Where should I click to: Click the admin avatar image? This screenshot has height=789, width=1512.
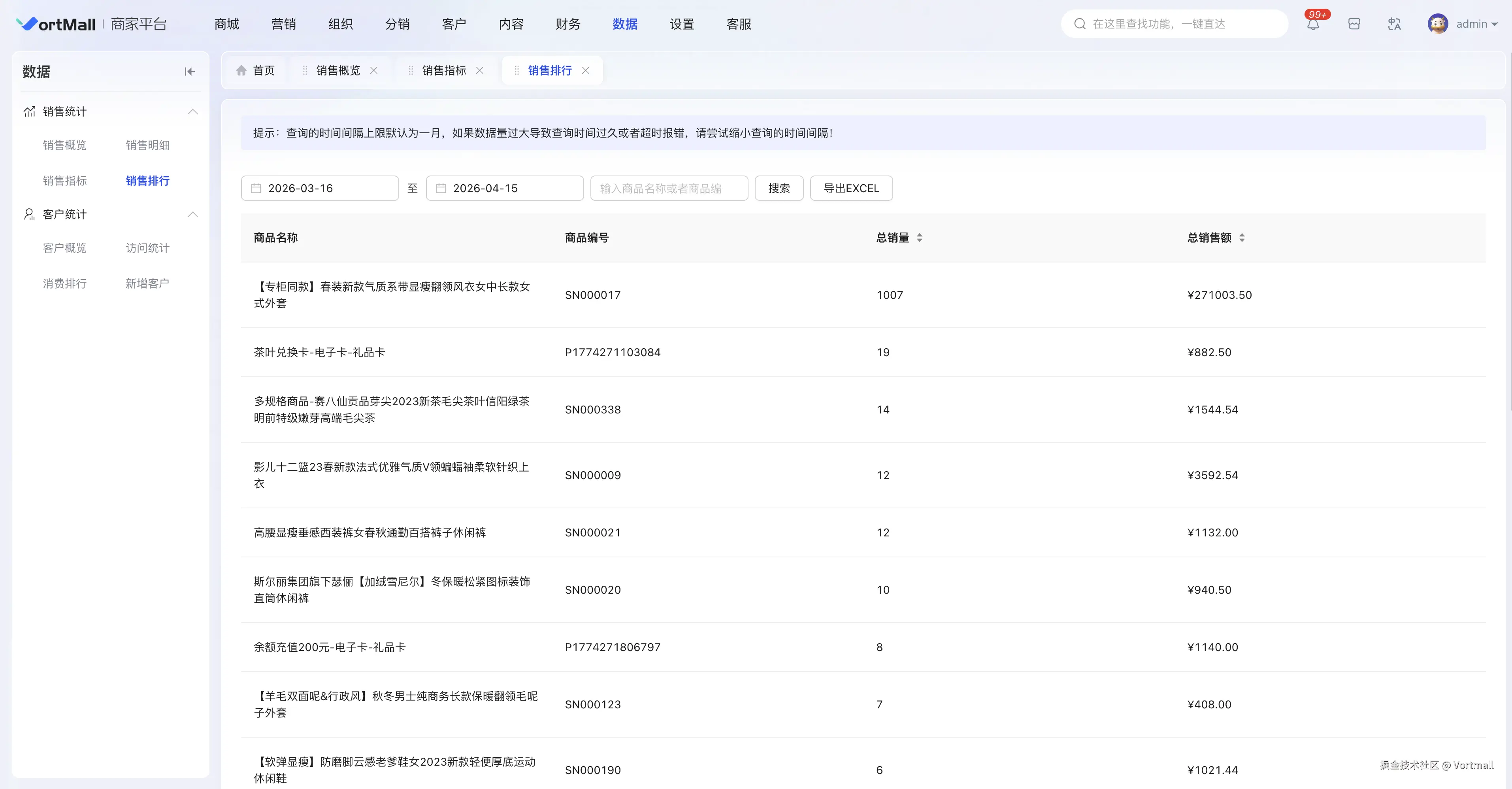click(x=1437, y=24)
